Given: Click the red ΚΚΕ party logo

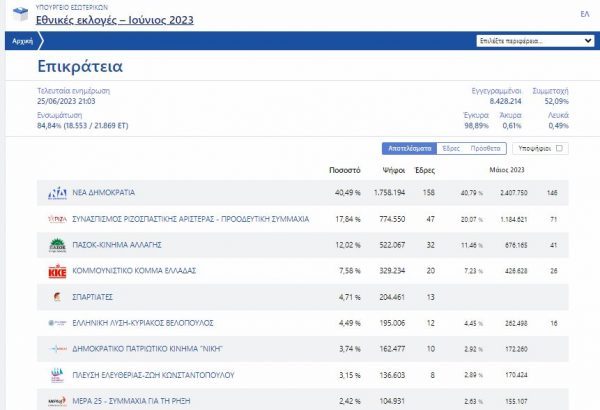Looking at the screenshot, I should pos(58,271).
